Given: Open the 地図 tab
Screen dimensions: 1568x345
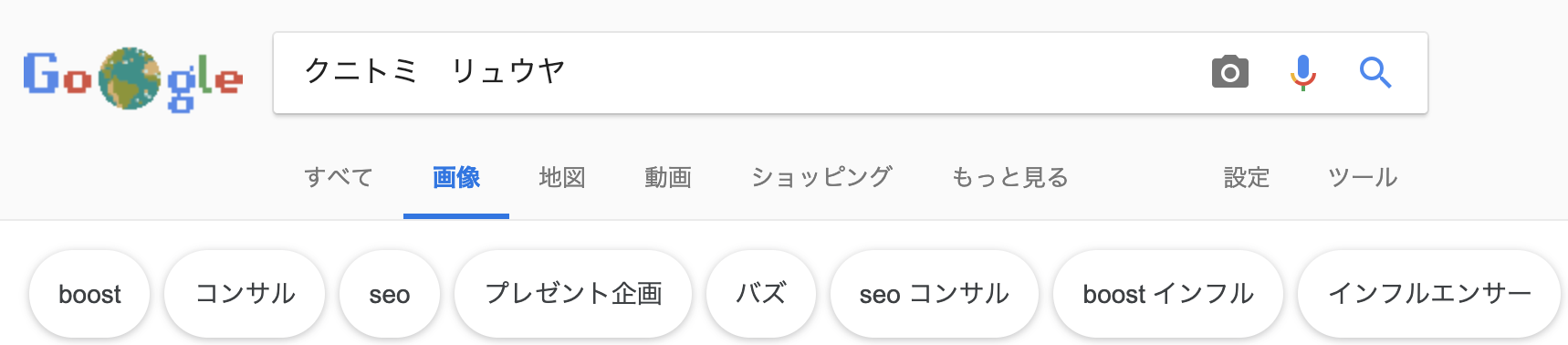Looking at the screenshot, I should 562,177.
